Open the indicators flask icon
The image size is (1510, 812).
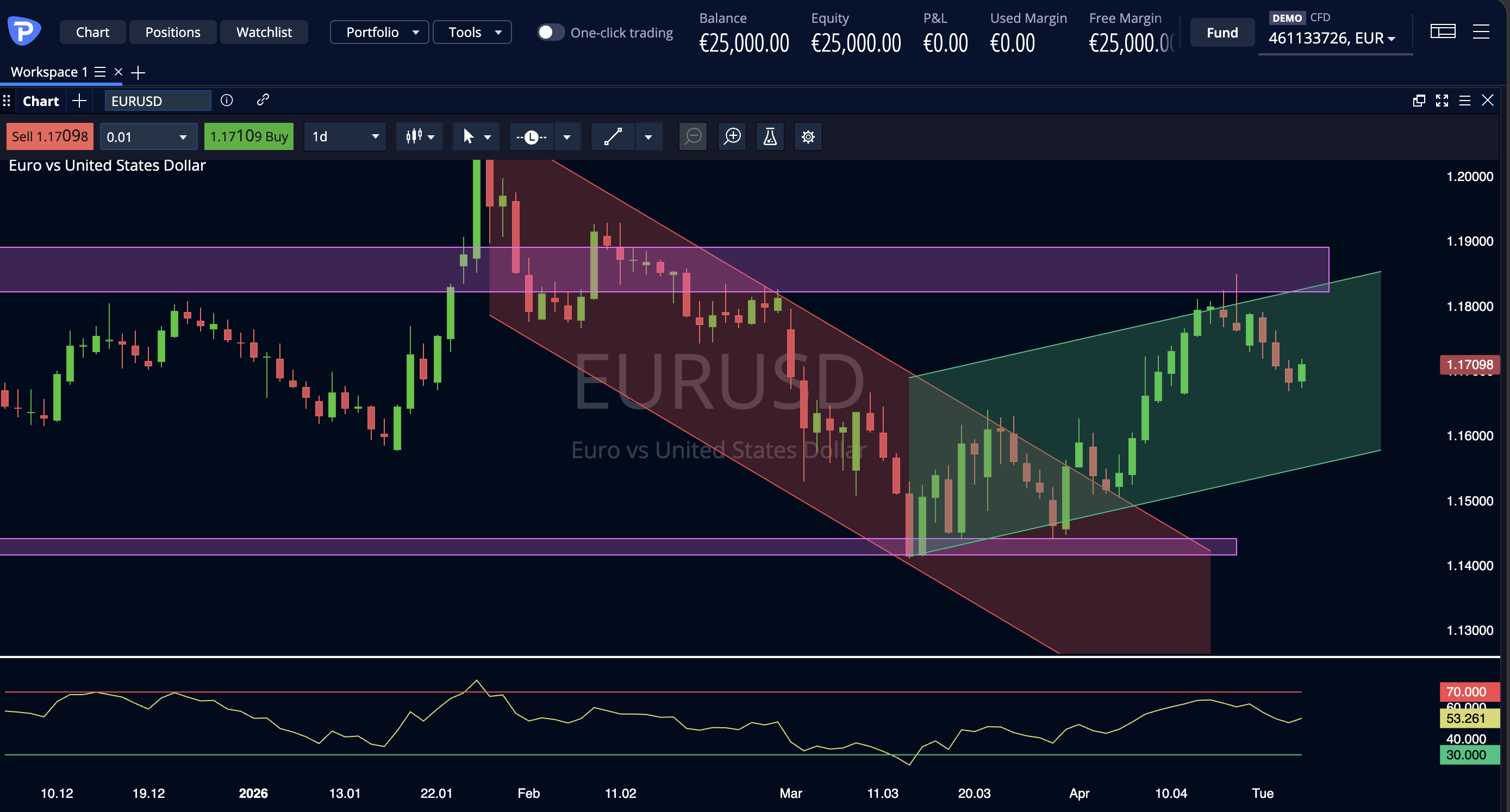pyautogui.click(x=770, y=136)
